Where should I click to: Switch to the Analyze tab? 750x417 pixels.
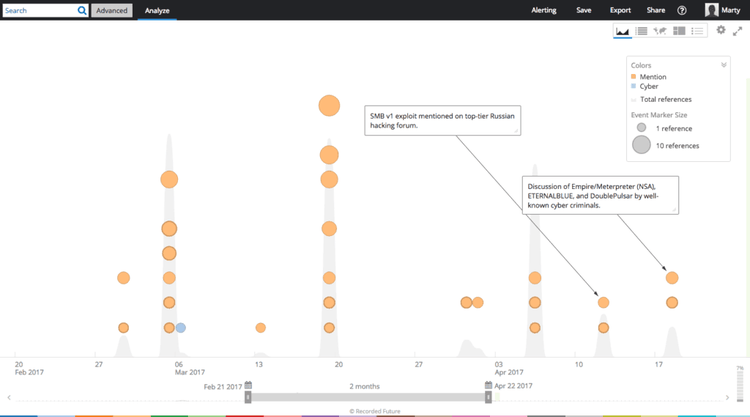click(156, 10)
